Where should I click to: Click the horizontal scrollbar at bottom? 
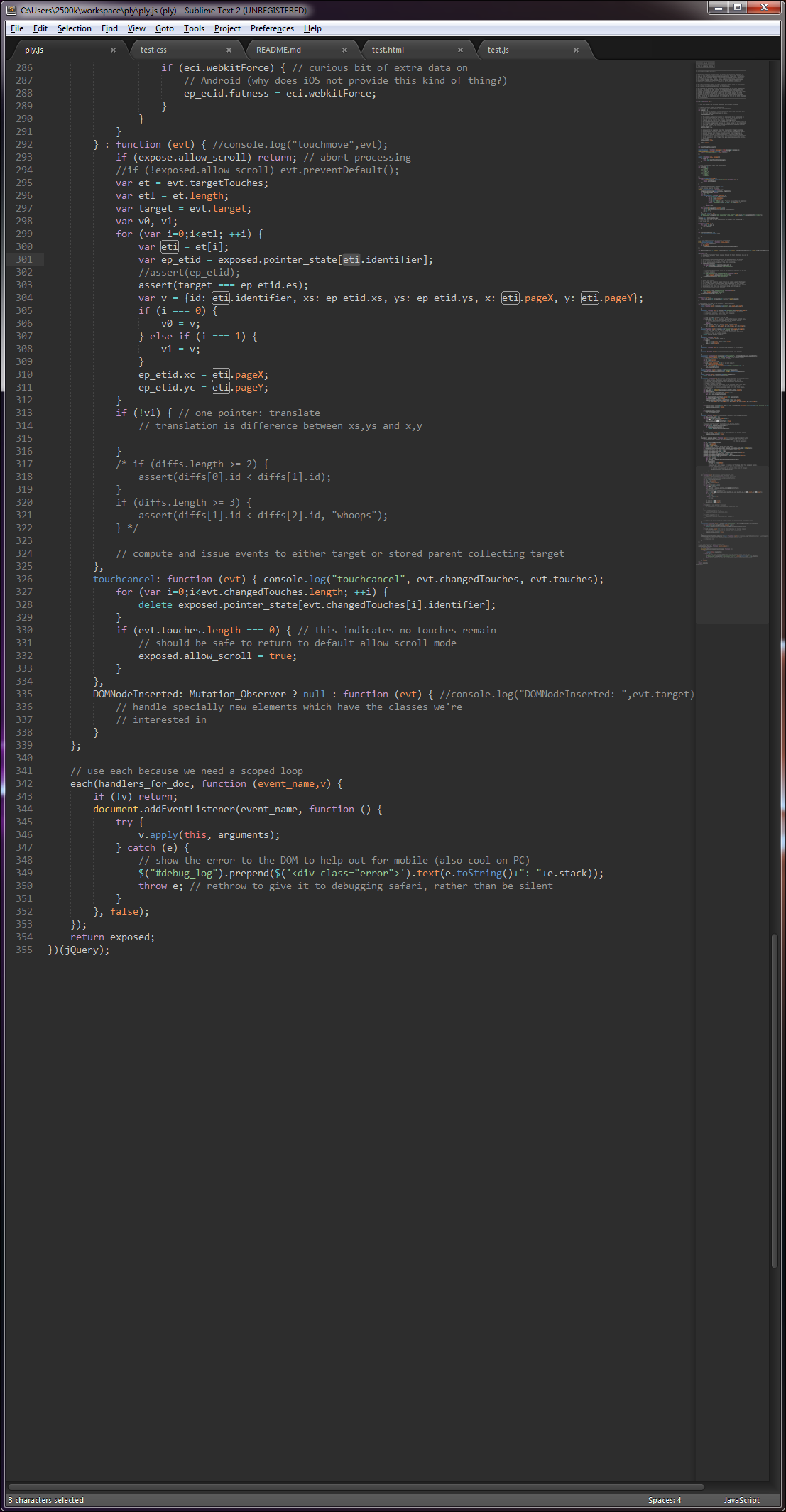point(355,1486)
